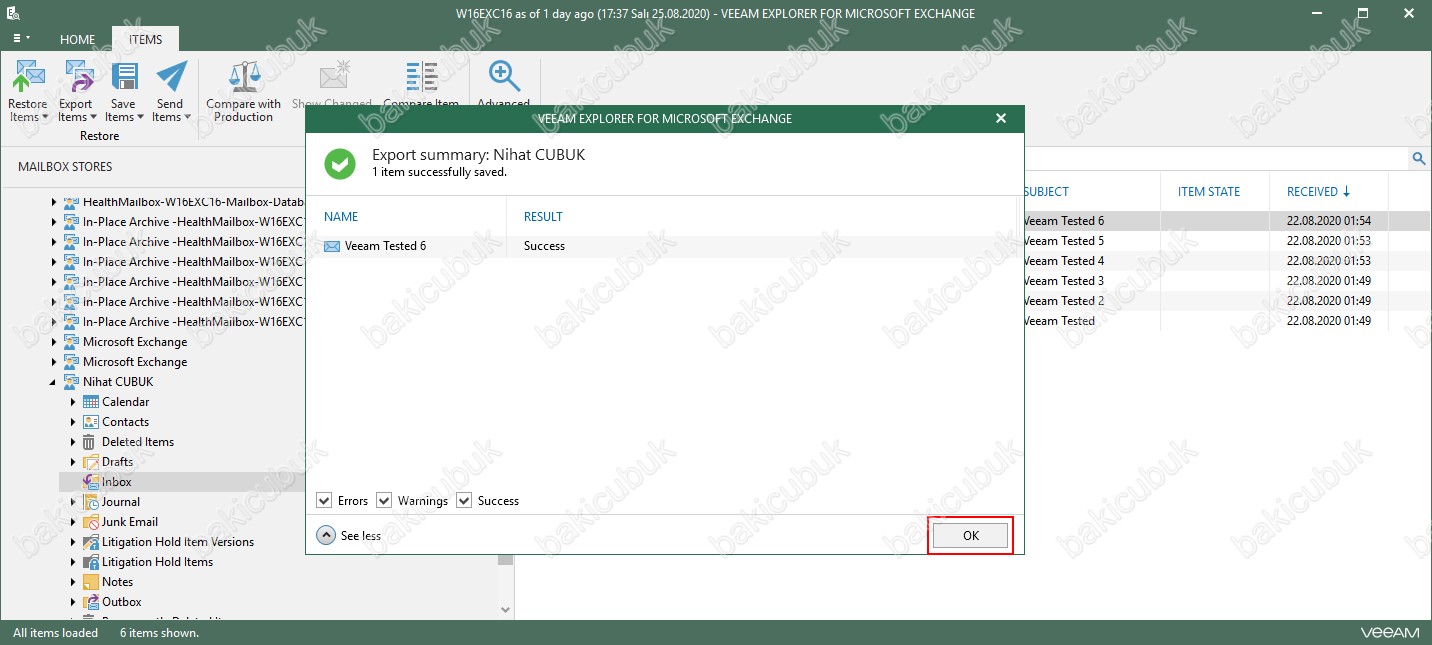
Task: Open the application main menu dropdown
Action: point(20,38)
